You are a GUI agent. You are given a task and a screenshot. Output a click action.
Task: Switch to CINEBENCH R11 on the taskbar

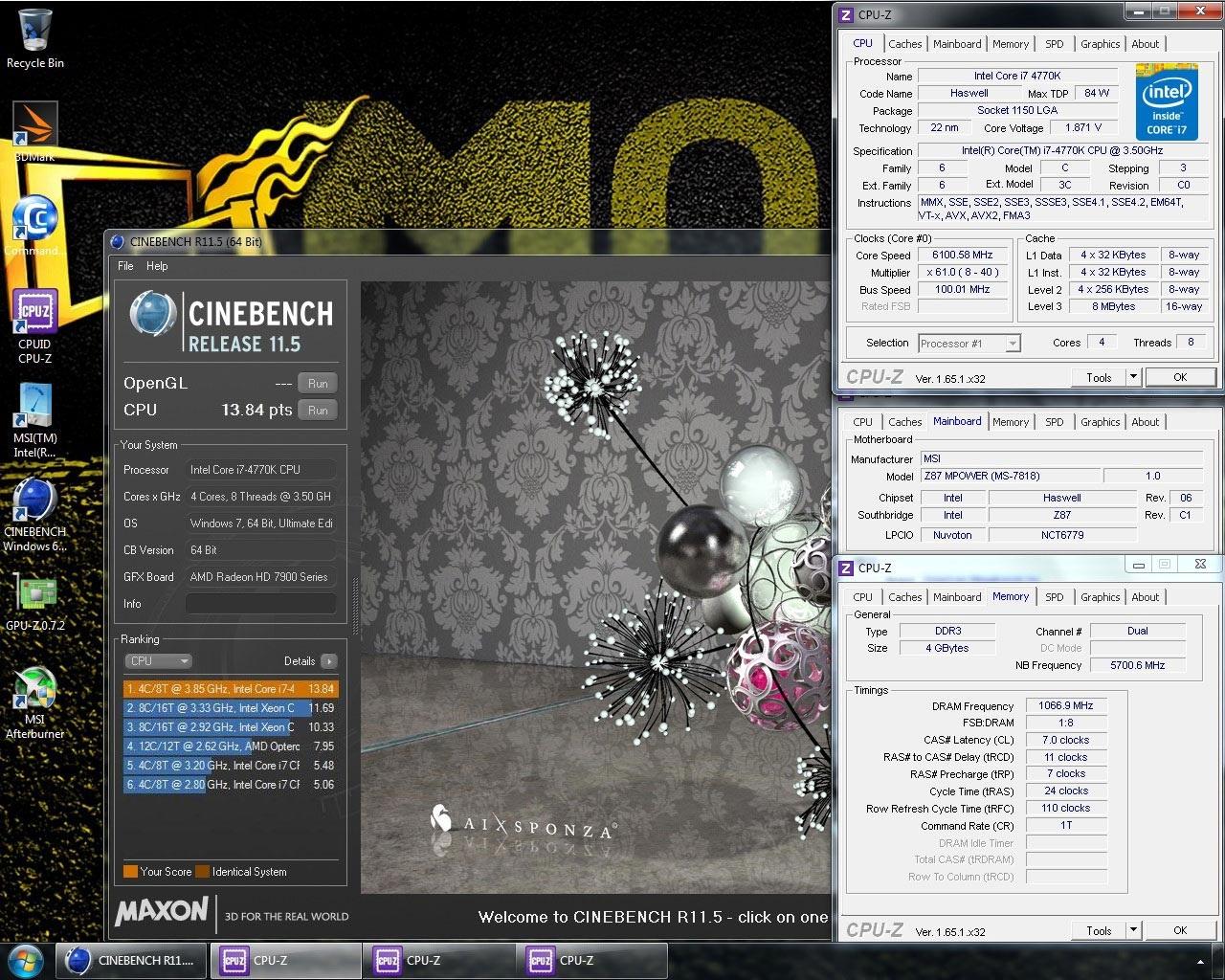131,960
